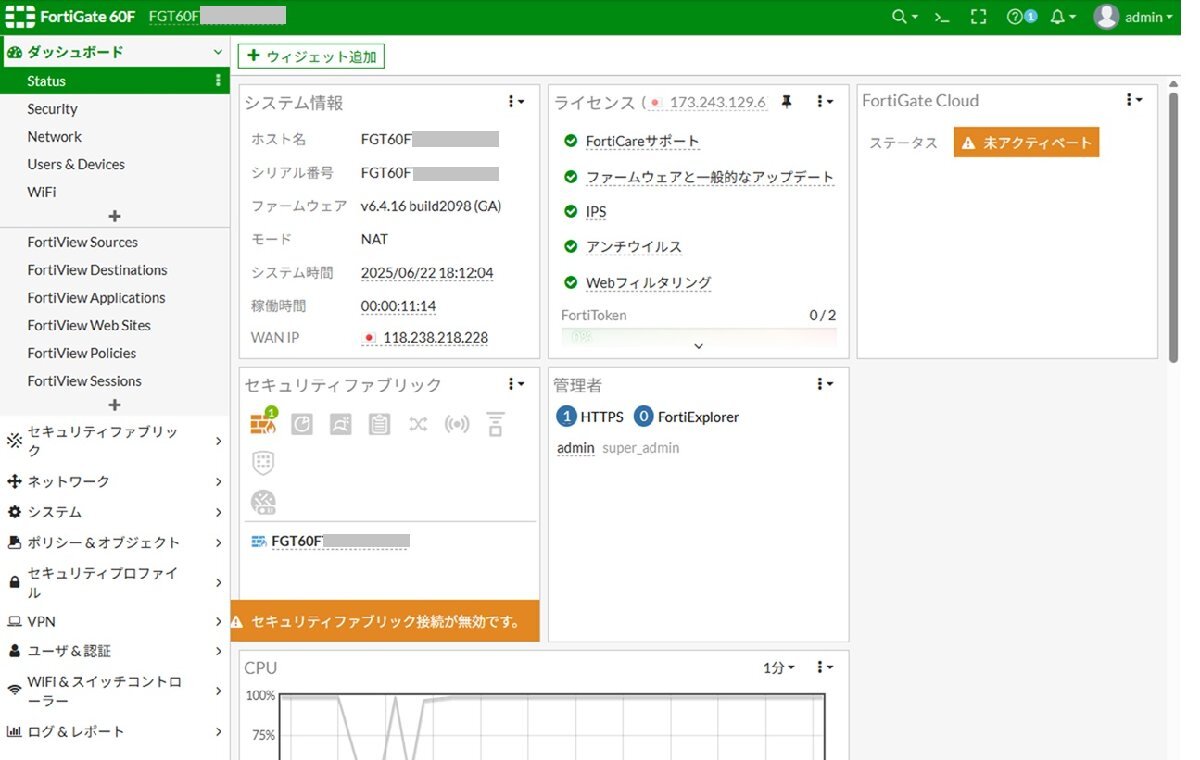Open the Security dashboard

pyautogui.click(x=52, y=109)
